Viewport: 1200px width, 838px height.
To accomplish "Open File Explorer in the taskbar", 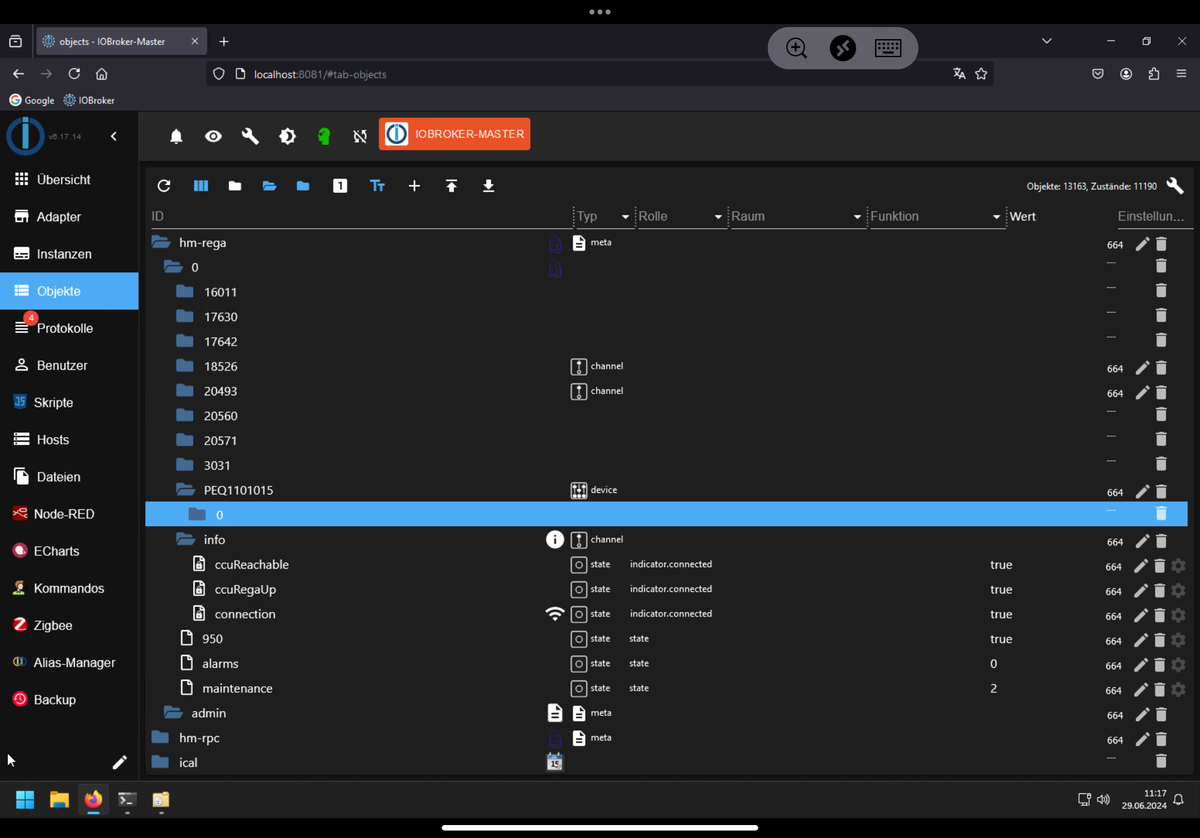I will 59,799.
